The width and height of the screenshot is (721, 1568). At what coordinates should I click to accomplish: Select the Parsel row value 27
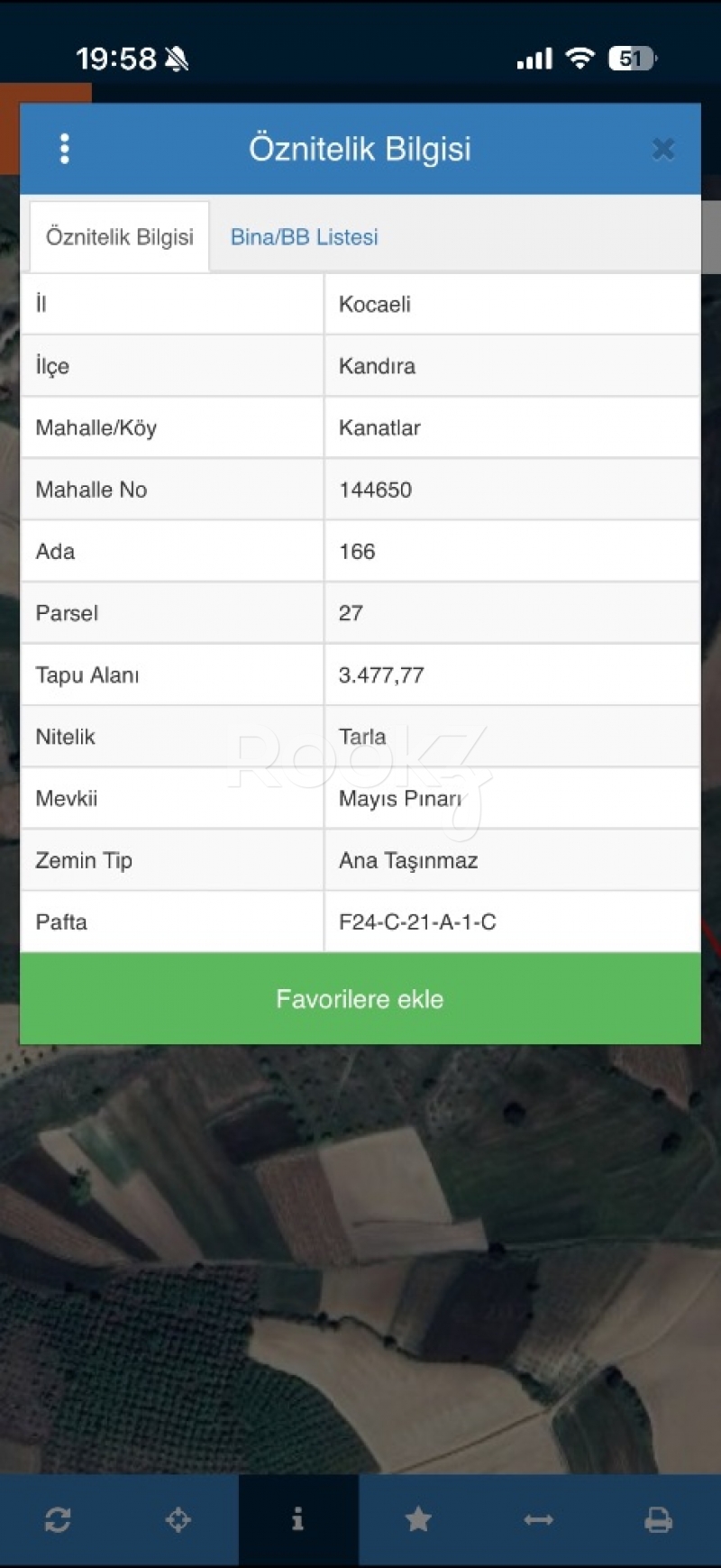click(x=351, y=613)
